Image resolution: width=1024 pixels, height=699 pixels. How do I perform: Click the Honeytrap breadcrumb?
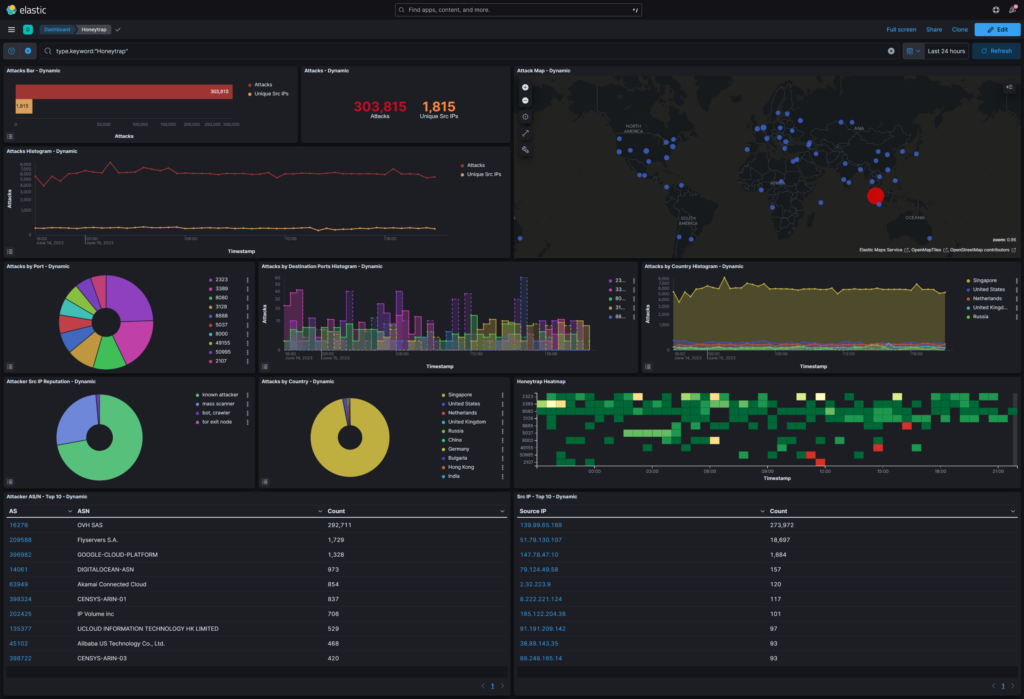coord(94,29)
